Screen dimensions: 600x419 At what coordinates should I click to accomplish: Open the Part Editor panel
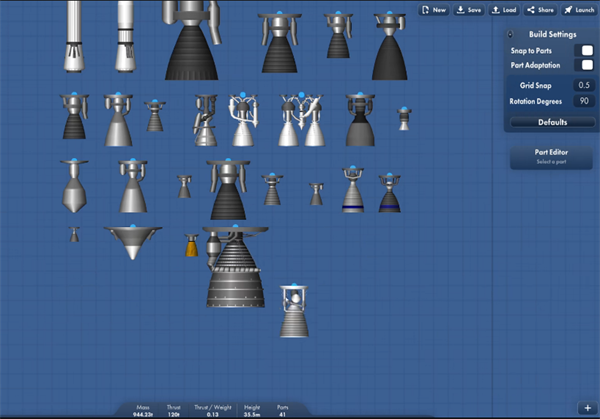point(552,157)
